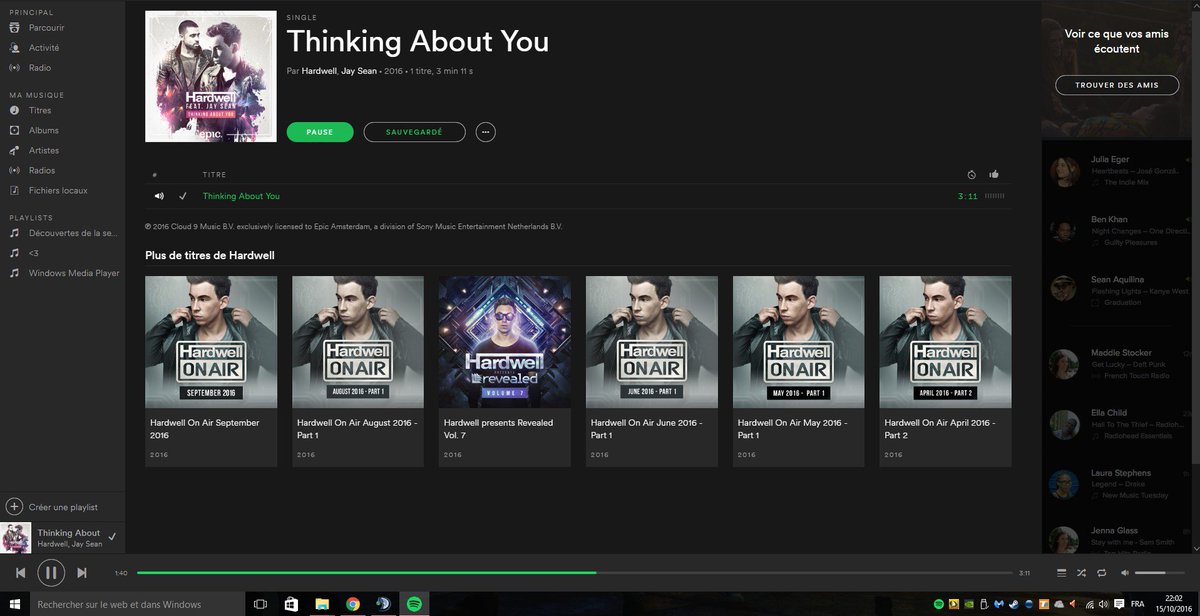1200x616 pixels.
Task: Click the single's large cover art
Action: point(211,76)
